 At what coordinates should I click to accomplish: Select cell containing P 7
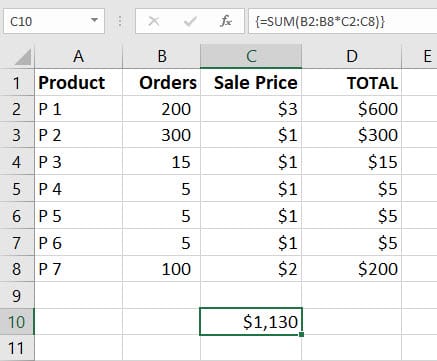tap(78, 269)
